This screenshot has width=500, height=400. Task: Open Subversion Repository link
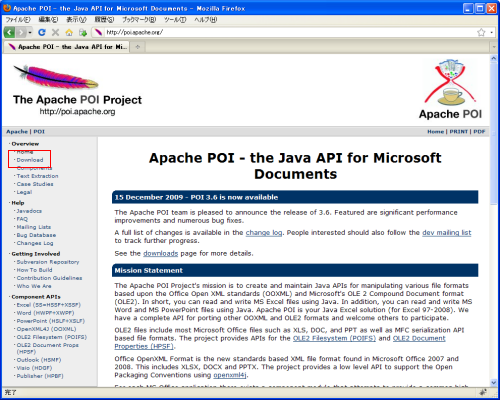48,262
